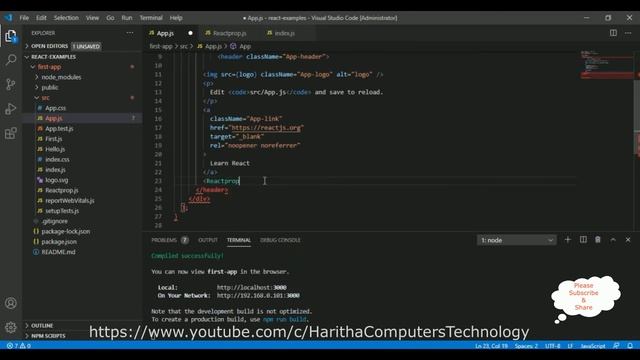Open the Explorer view in activity bar
Image resolution: width=640 pixels, height=360 pixels.
[x=11, y=36]
